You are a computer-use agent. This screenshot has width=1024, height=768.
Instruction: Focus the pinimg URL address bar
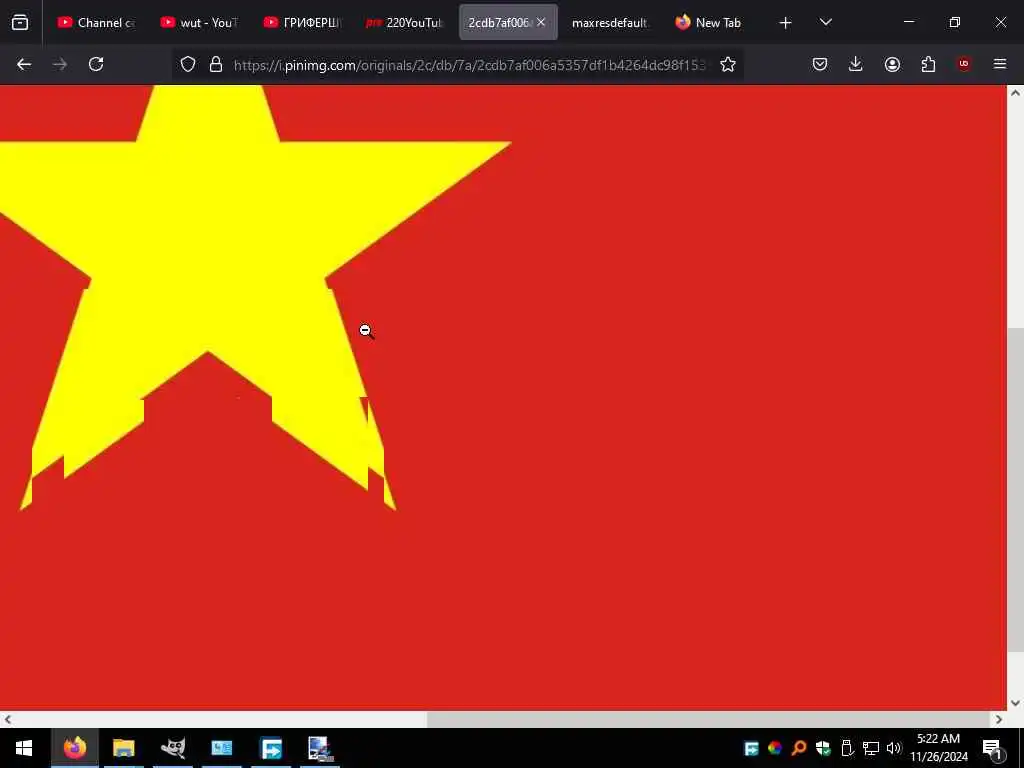pos(470,65)
